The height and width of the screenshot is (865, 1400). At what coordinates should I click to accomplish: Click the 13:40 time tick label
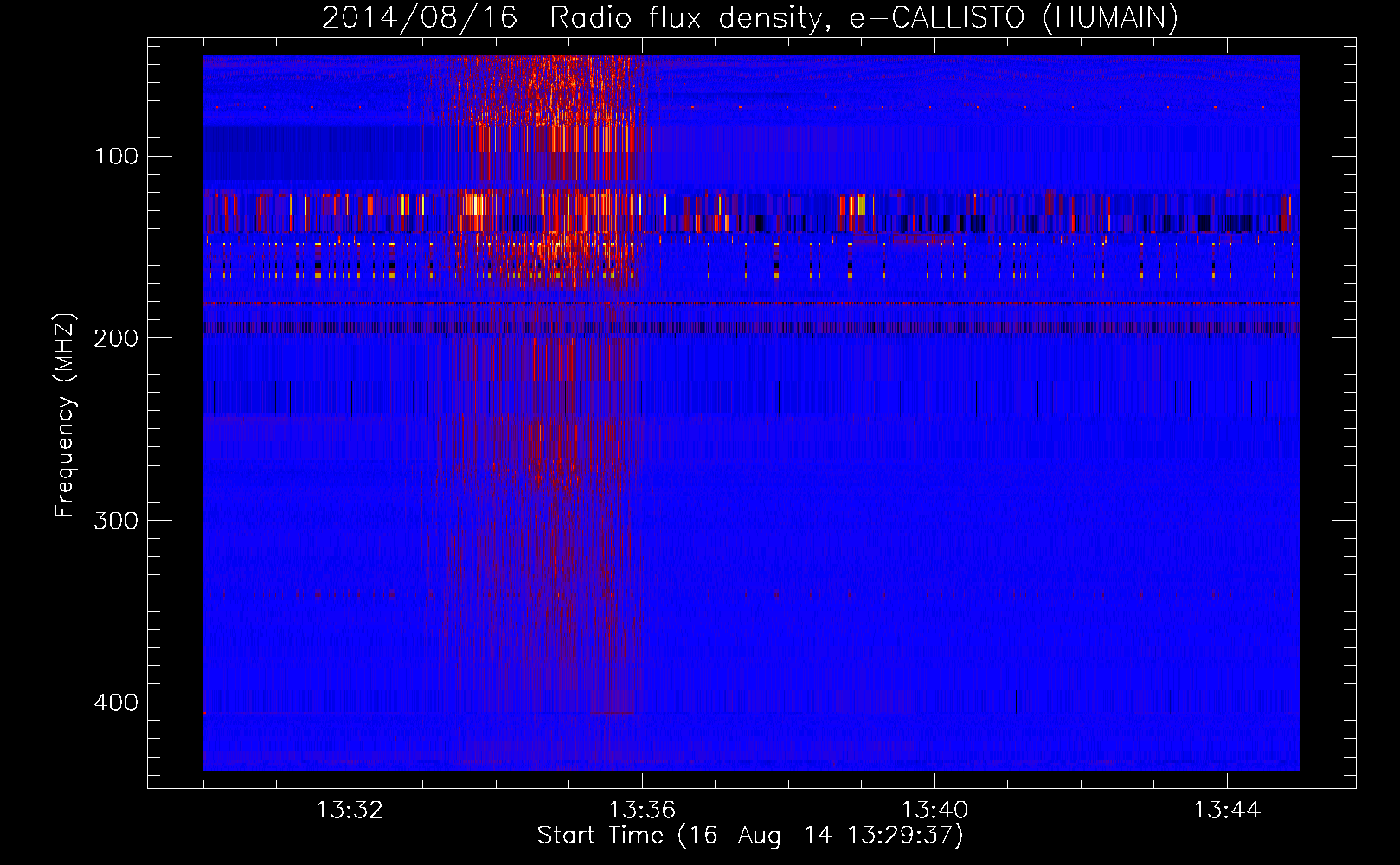[934, 811]
